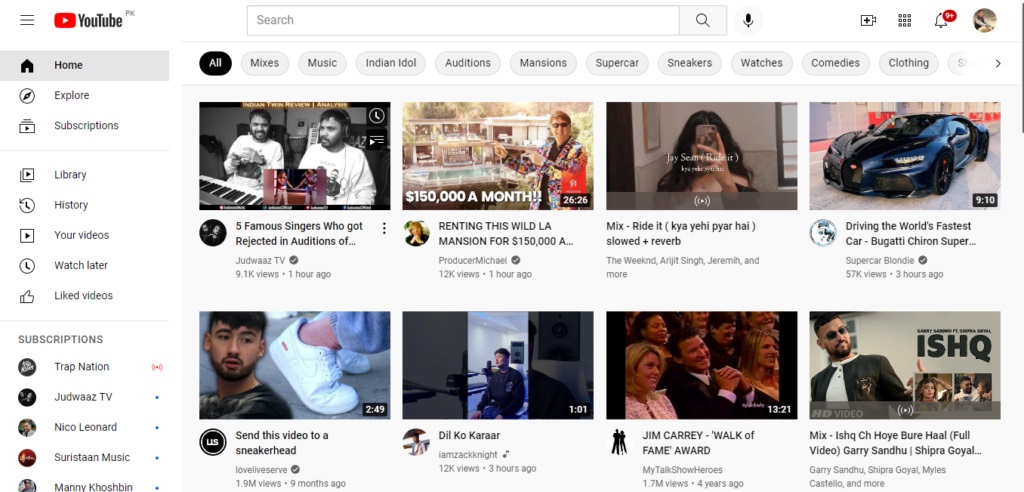
Task: Play the Jim Carrey award thumbnail
Action: [x=701, y=365]
